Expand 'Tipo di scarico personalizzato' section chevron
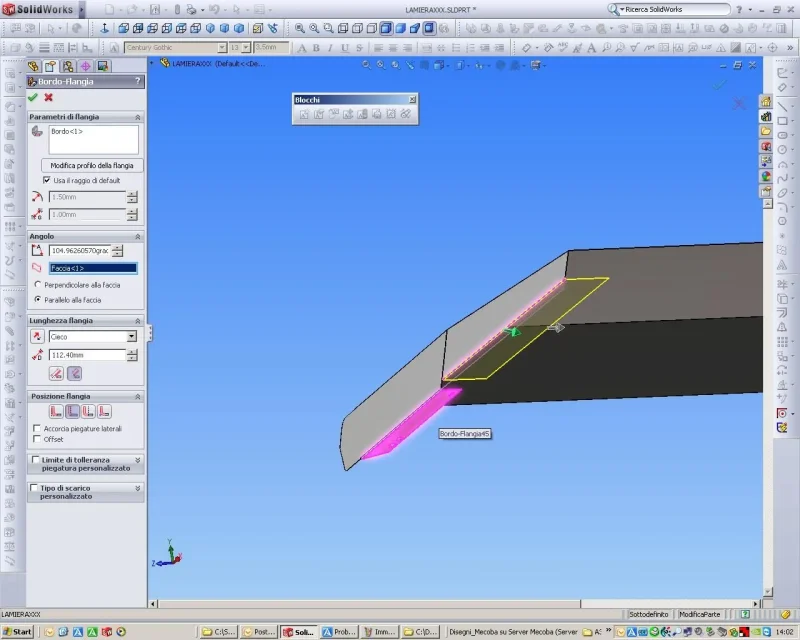The image size is (800, 640). (x=138, y=488)
